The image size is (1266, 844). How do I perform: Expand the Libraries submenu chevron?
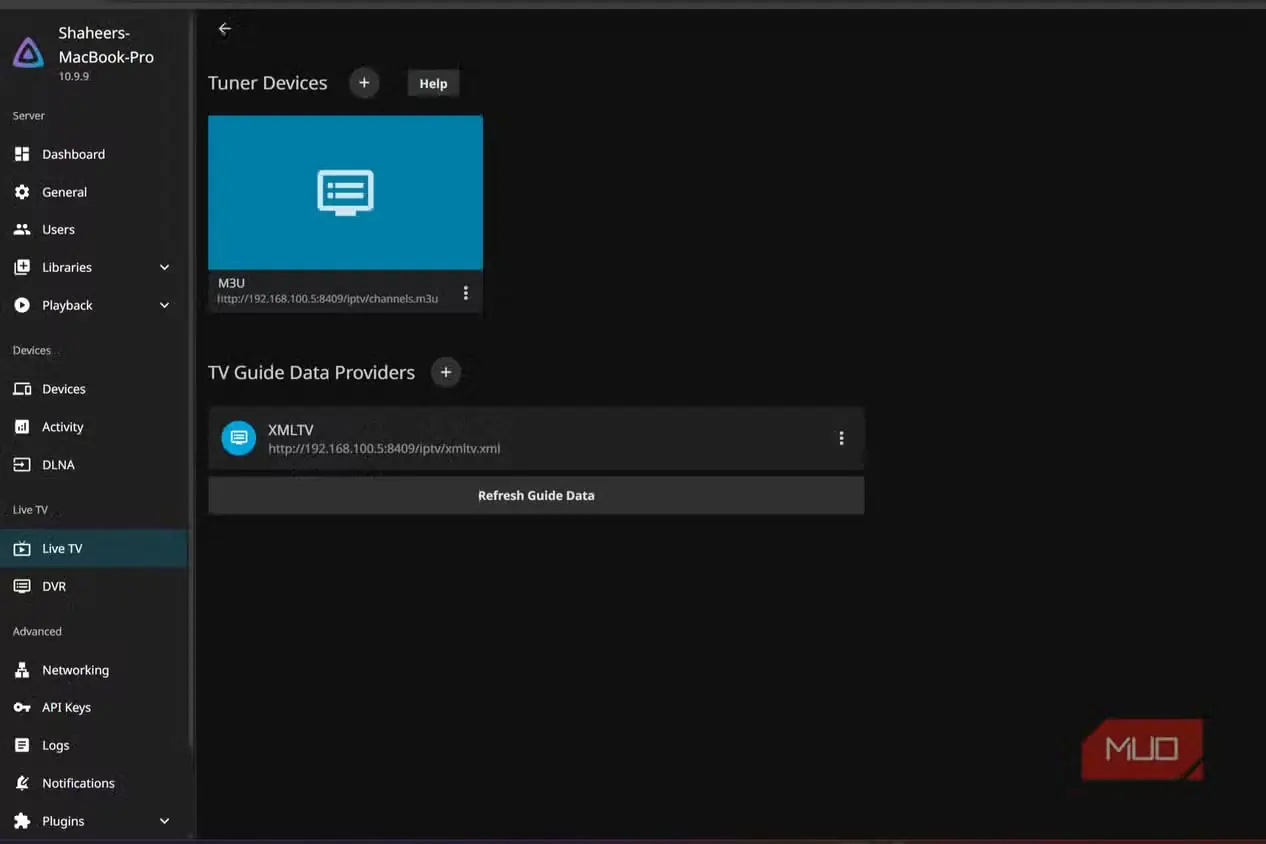tap(165, 268)
